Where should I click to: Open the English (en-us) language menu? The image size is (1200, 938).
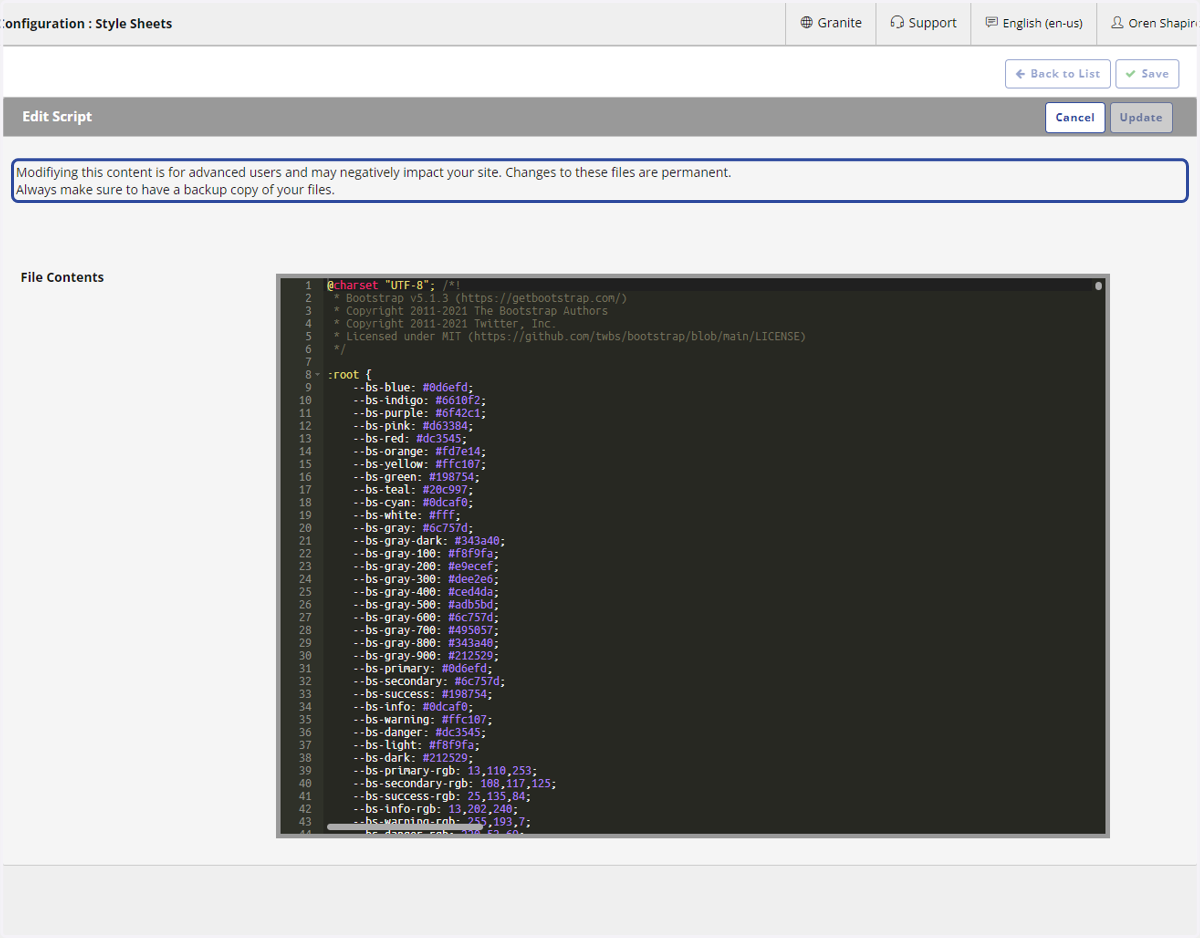(x=1034, y=23)
